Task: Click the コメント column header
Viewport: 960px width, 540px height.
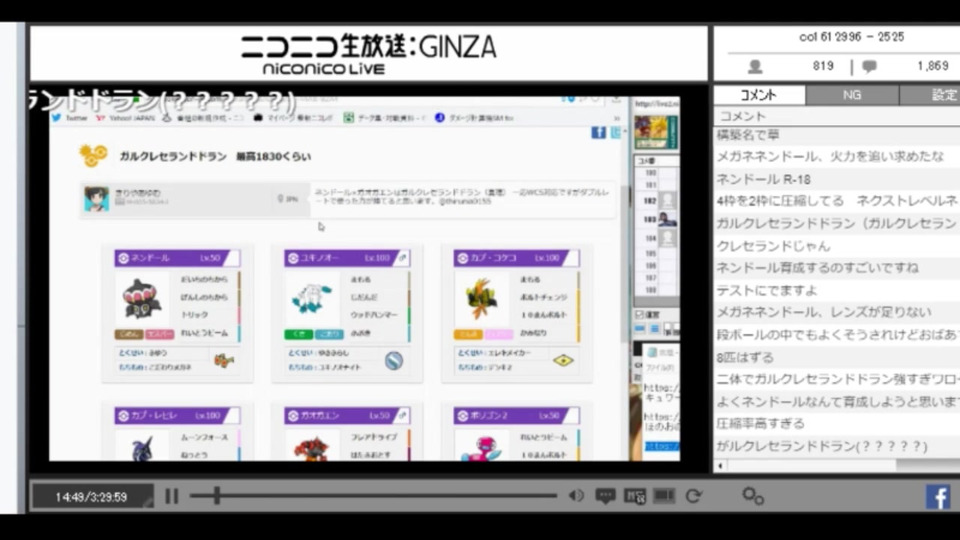Action: [x=837, y=116]
